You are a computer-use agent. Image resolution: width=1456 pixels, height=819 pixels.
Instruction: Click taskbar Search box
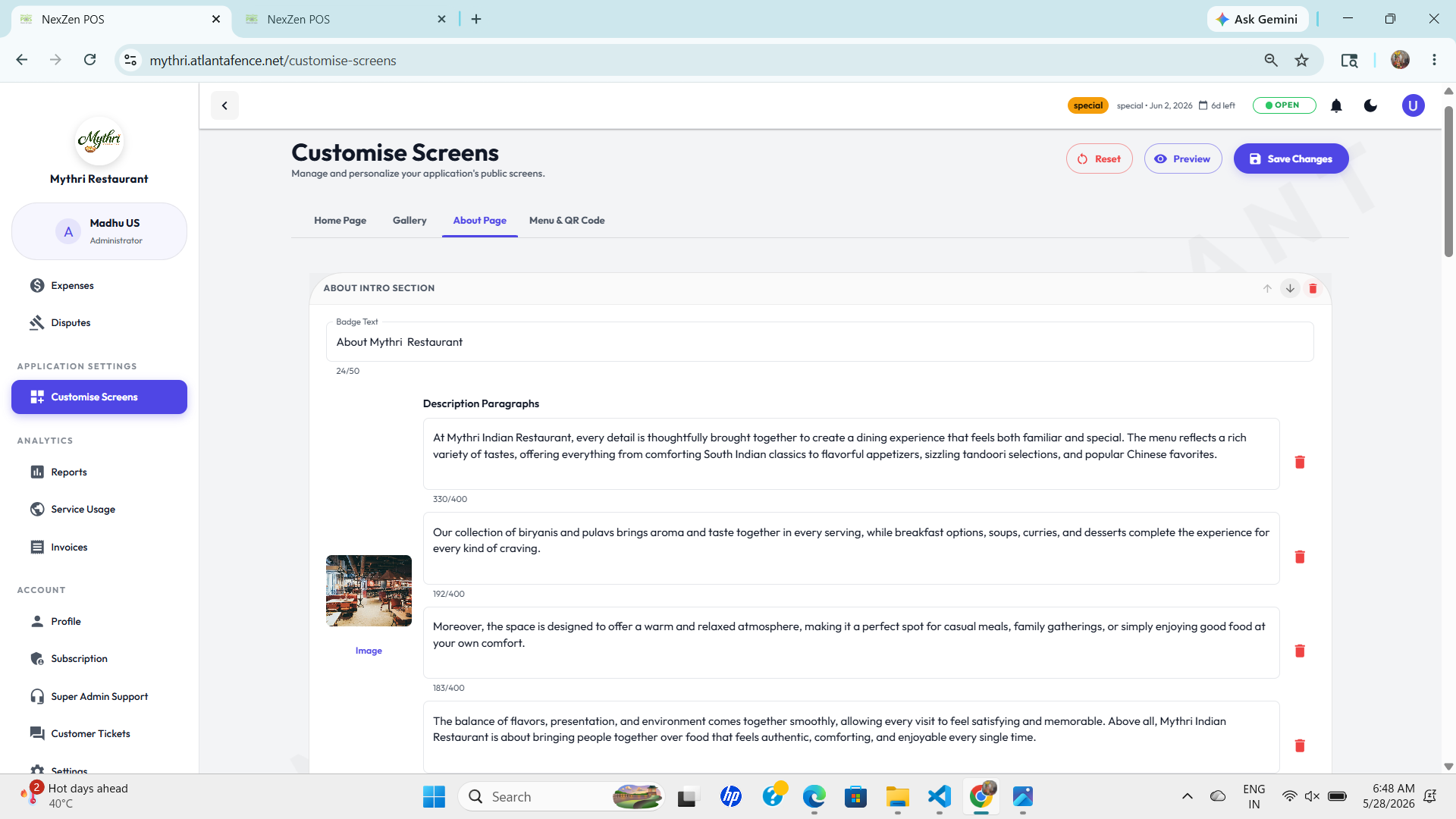561,796
